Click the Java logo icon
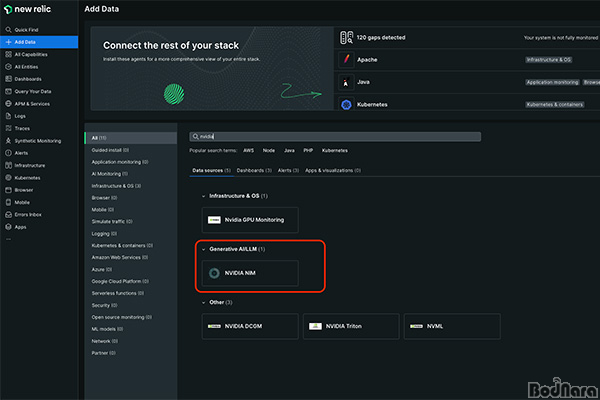The image size is (600, 400). click(x=346, y=82)
